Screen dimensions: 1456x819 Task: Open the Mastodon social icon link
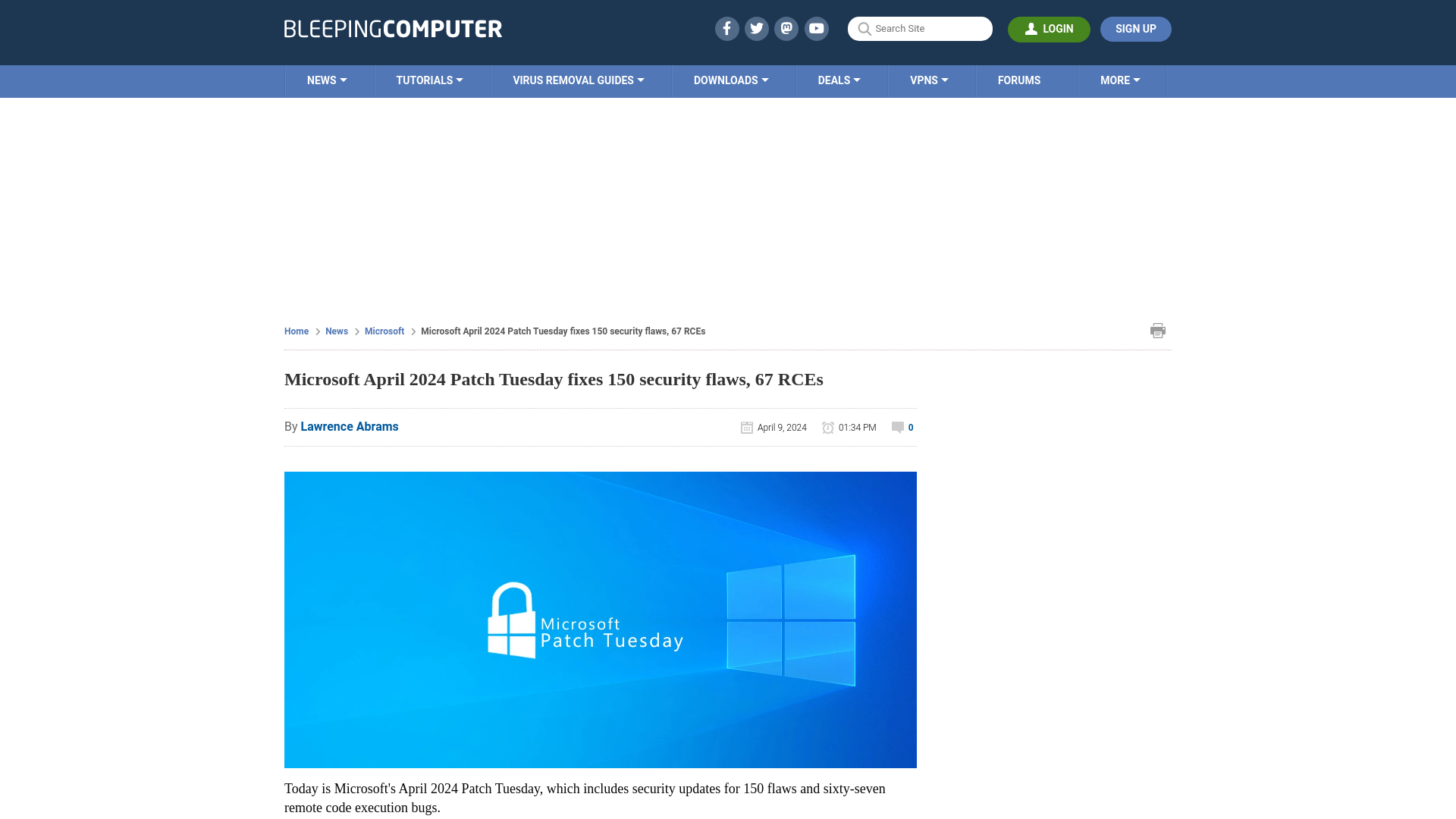[x=787, y=29]
